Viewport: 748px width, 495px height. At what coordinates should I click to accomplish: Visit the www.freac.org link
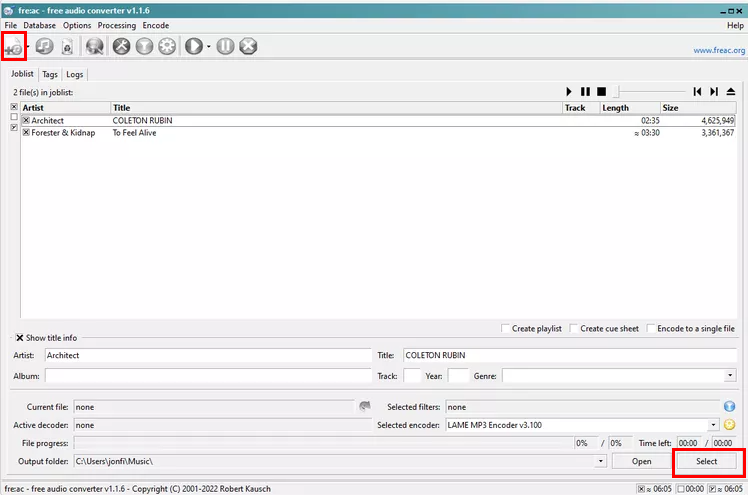click(x=719, y=50)
